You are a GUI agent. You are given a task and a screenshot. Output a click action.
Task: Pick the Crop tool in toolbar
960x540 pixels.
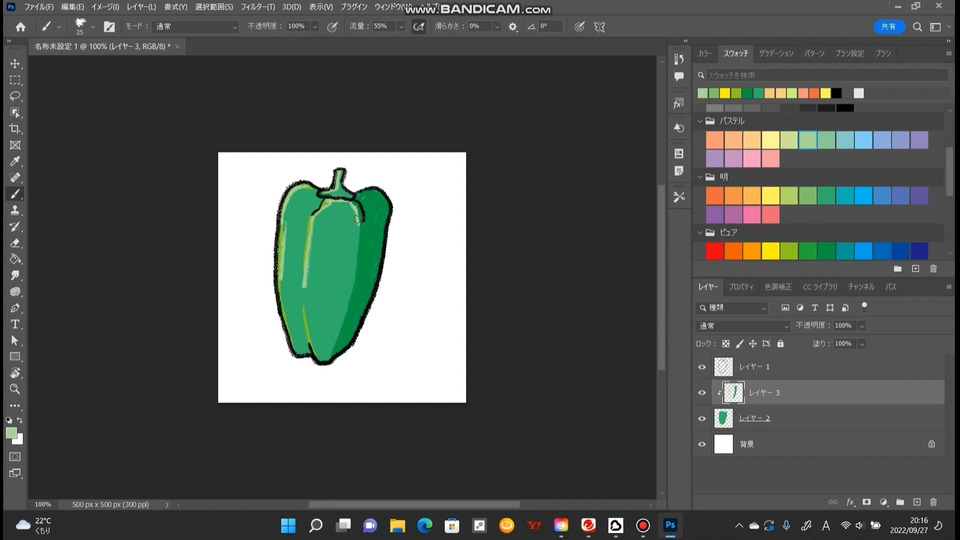(15, 129)
